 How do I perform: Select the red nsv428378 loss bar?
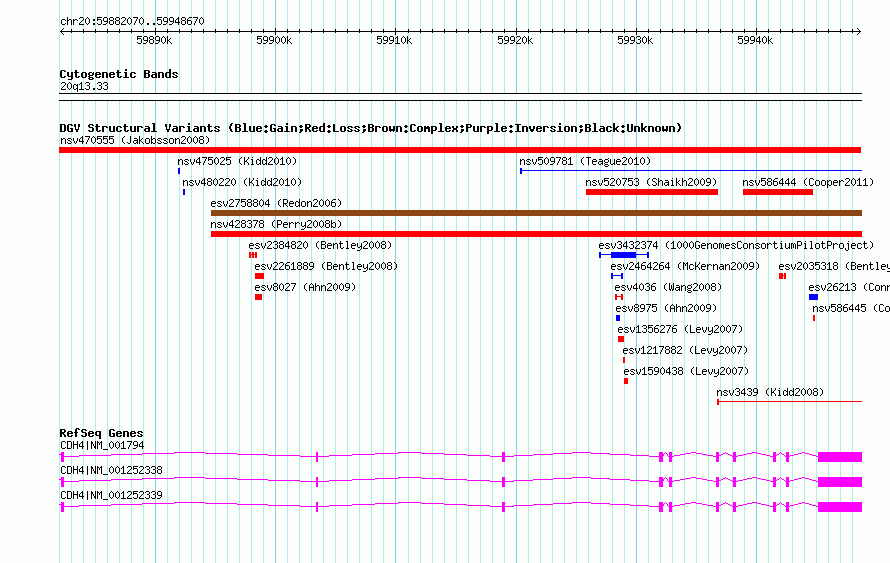(536, 234)
